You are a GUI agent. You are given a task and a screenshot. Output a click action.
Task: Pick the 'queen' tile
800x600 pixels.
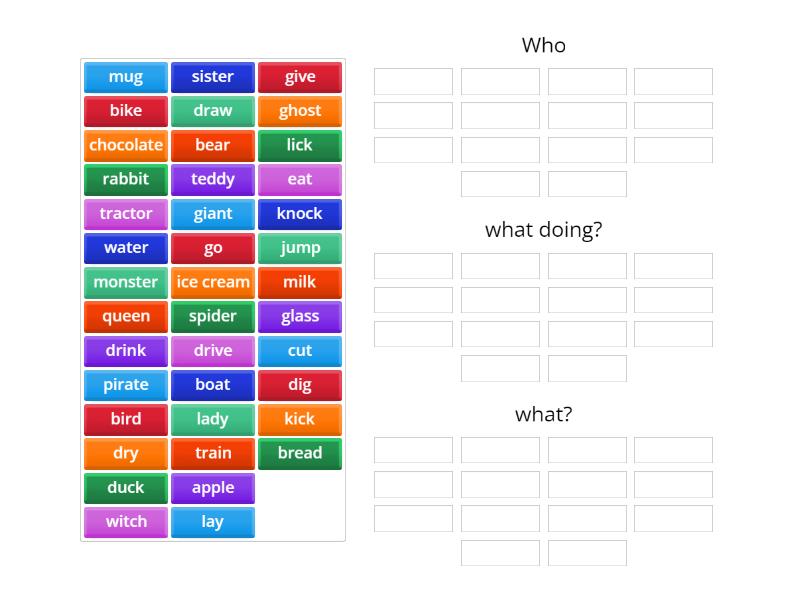[x=126, y=317]
